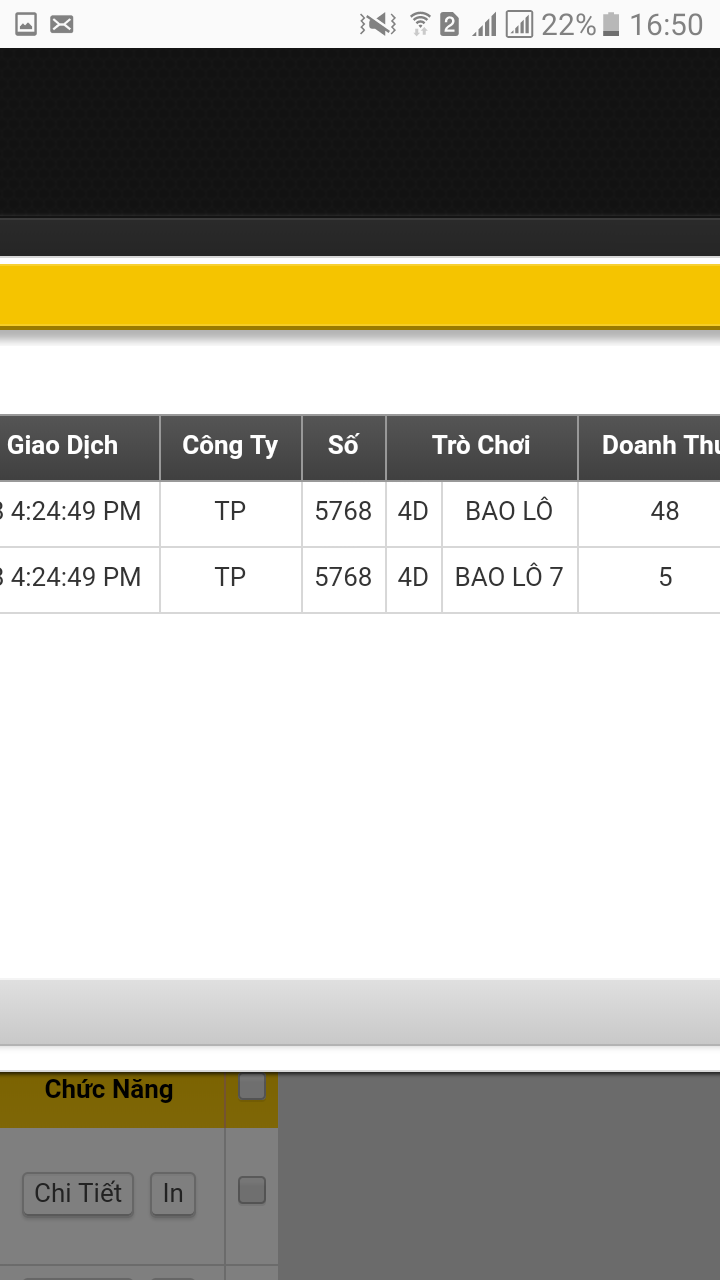Tap the second signal strength icon
The height and width of the screenshot is (1280, 720).
click(x=520, y=24)
